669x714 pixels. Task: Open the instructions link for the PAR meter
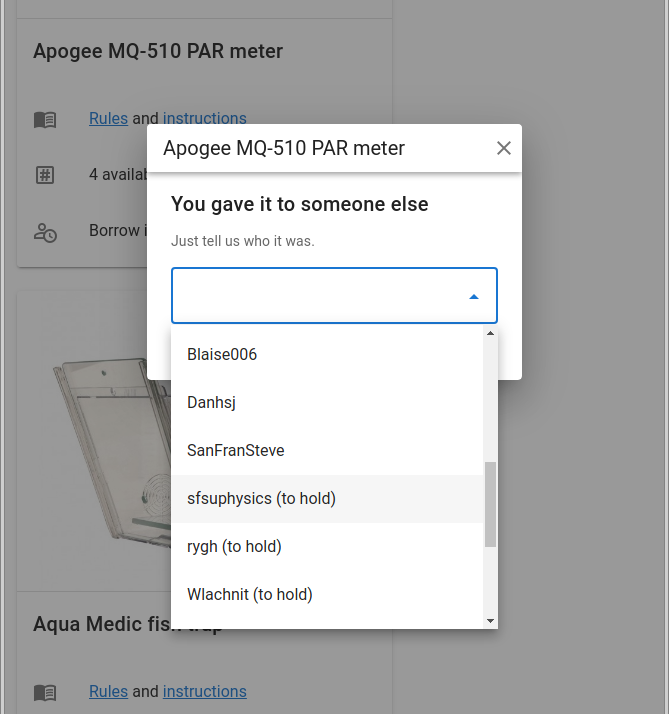(204, 118)
